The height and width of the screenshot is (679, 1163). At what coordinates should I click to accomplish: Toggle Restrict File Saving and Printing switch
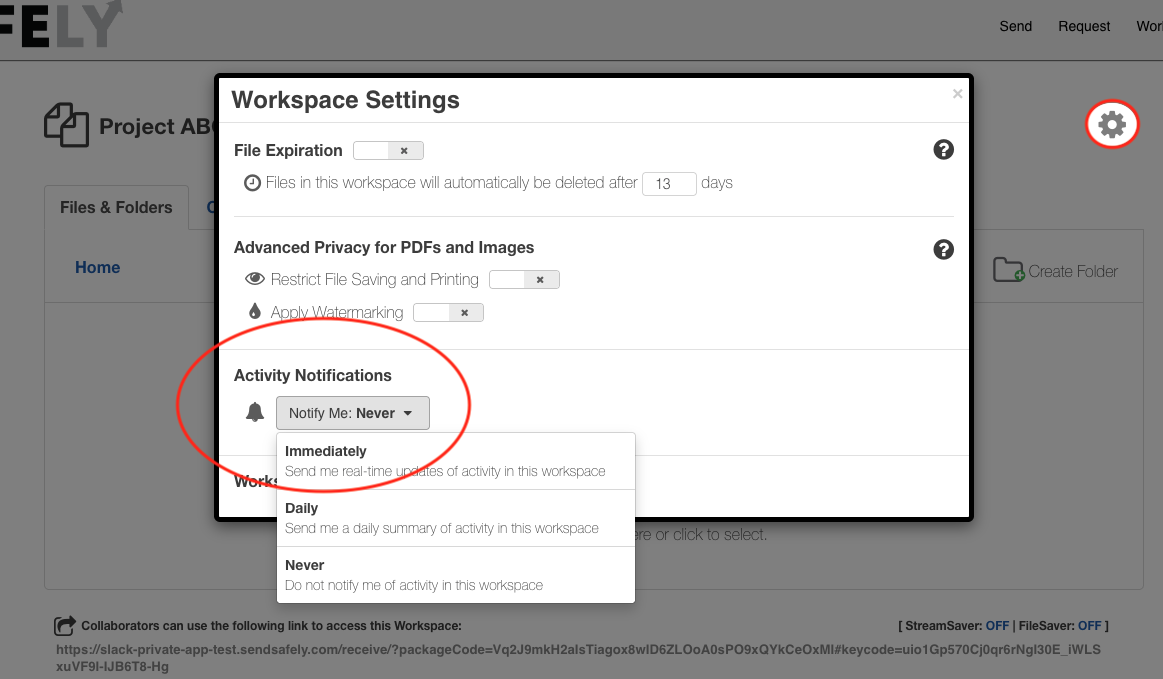(x=524, y=280)
